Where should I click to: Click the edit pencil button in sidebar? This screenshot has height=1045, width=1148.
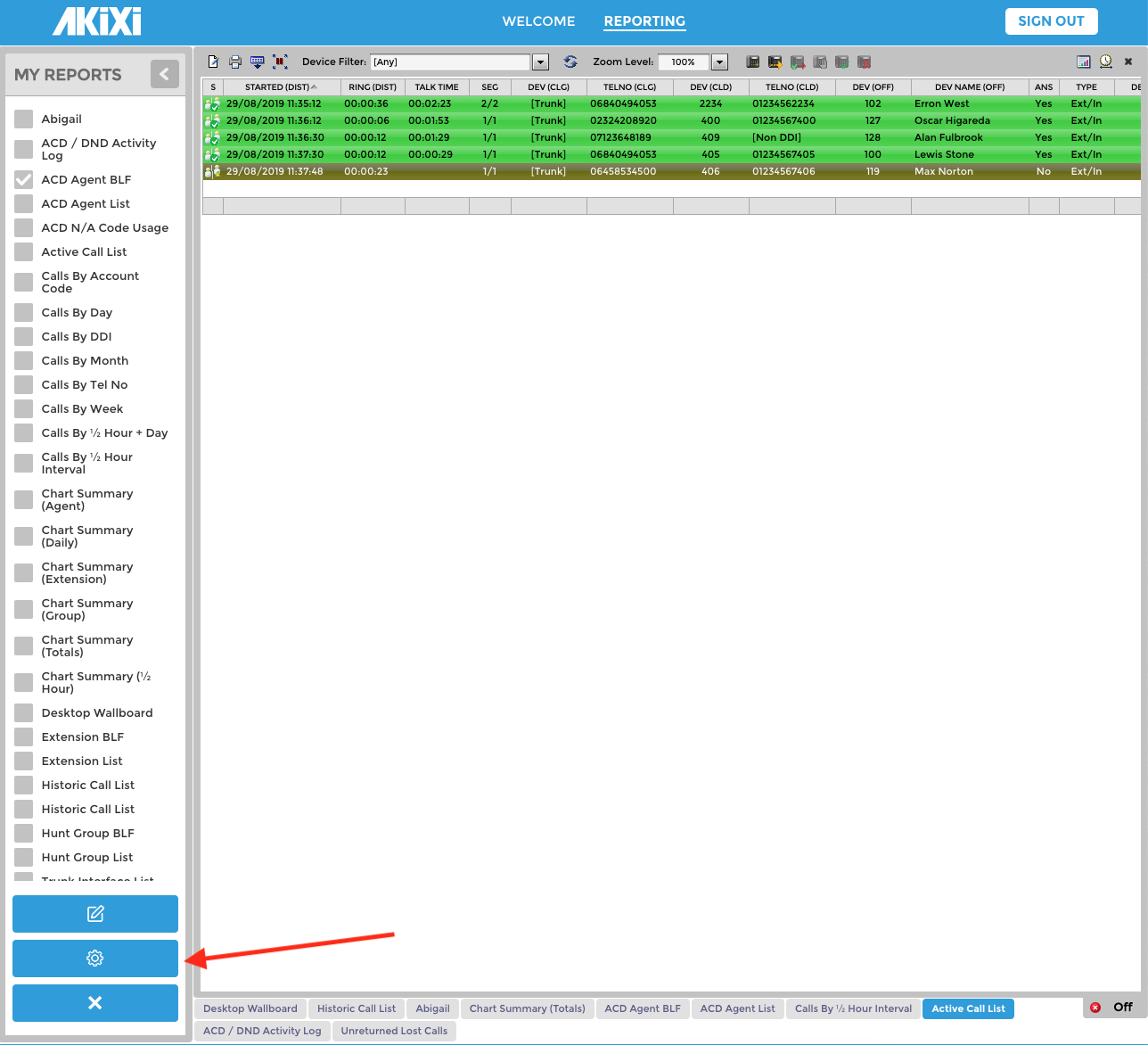[95, 914]
